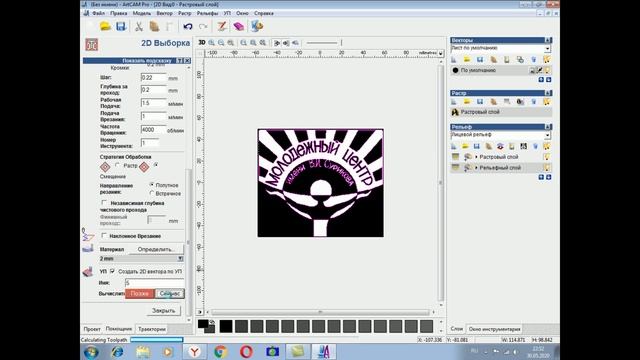This screenshot has height=360, width=640.
Task: Toggle all vector layers lightbulb icon
Action: [547, 60]
